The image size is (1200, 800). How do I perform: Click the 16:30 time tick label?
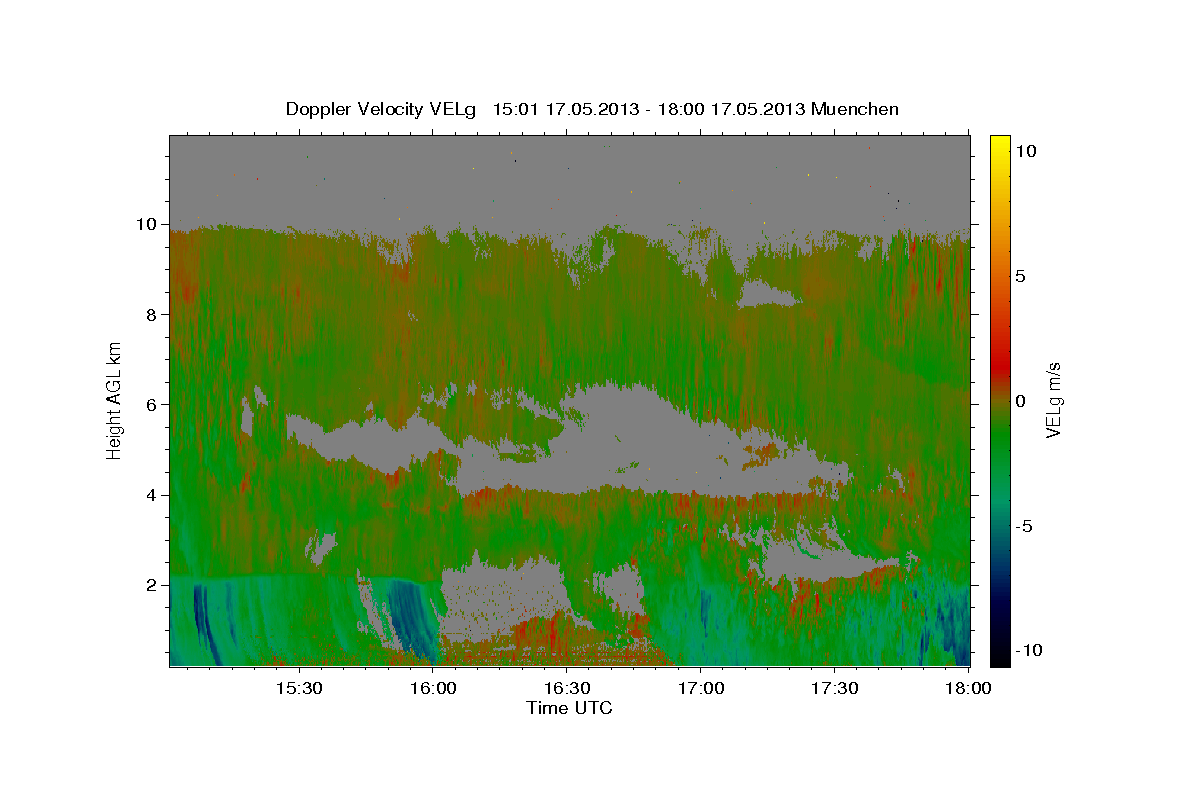566,688
